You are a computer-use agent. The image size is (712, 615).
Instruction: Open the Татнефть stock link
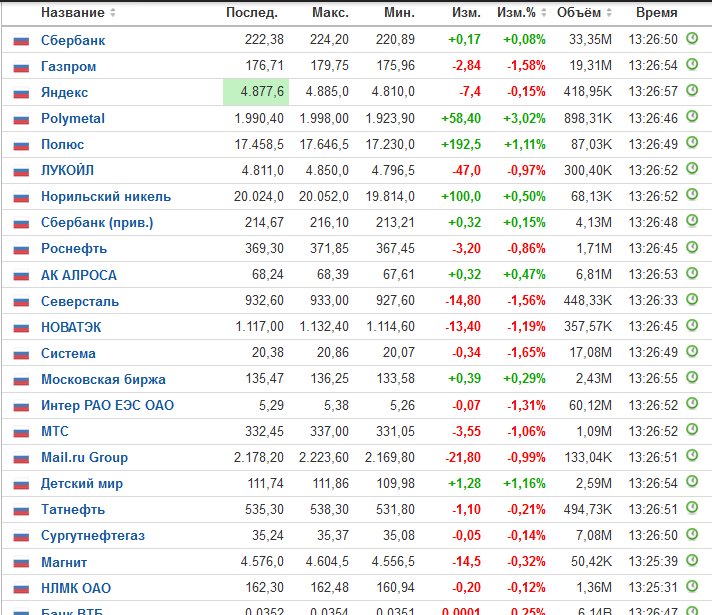click(x=73, y=510)
